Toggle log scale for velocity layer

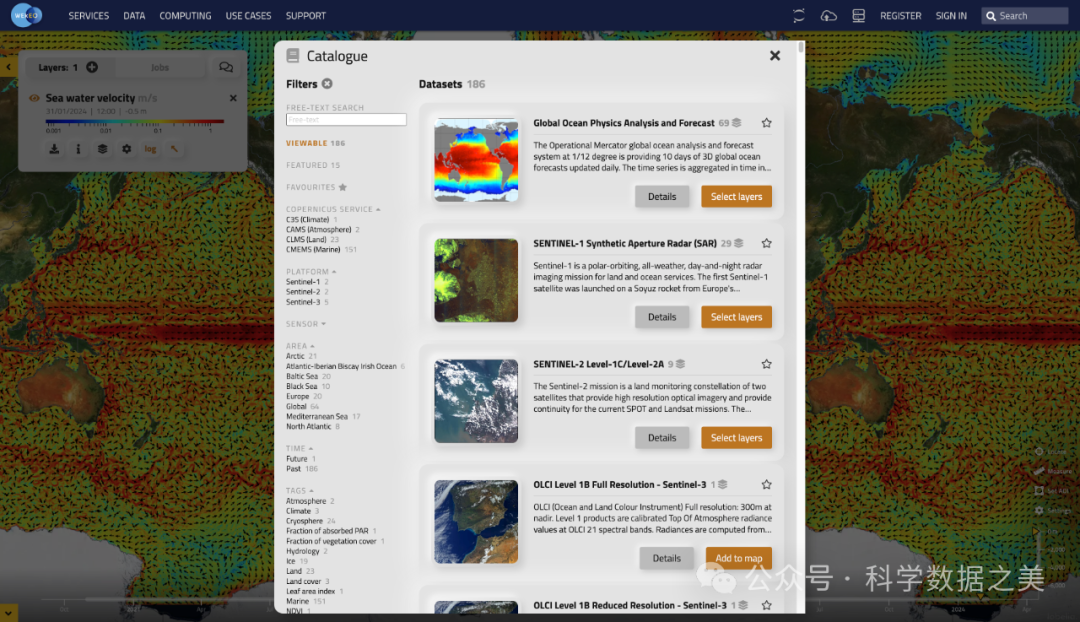point(150,149)
